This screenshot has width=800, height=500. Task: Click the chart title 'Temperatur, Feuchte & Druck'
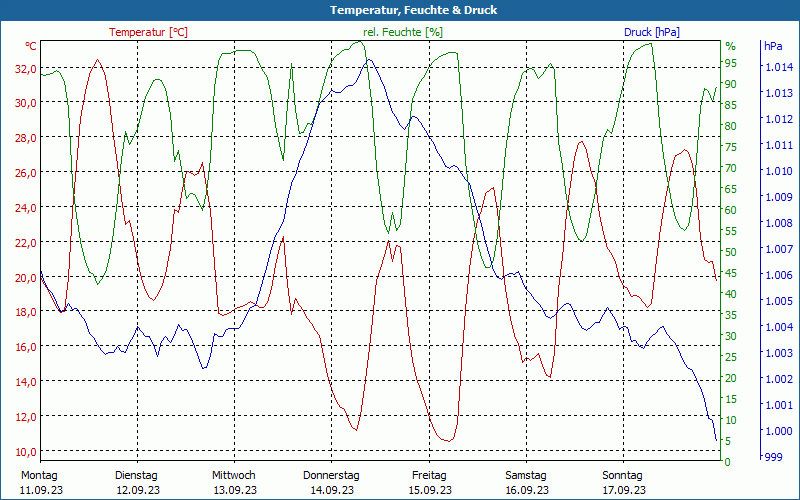(400, 10)
